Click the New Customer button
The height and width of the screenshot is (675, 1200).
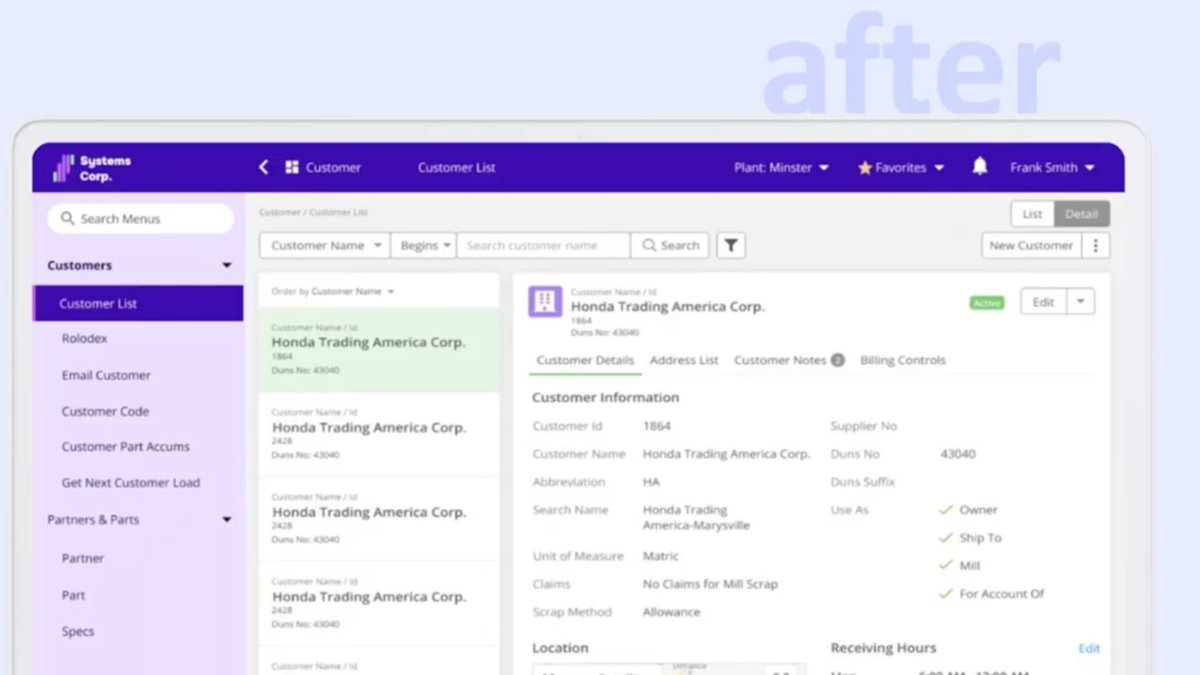click(1031, 245)
